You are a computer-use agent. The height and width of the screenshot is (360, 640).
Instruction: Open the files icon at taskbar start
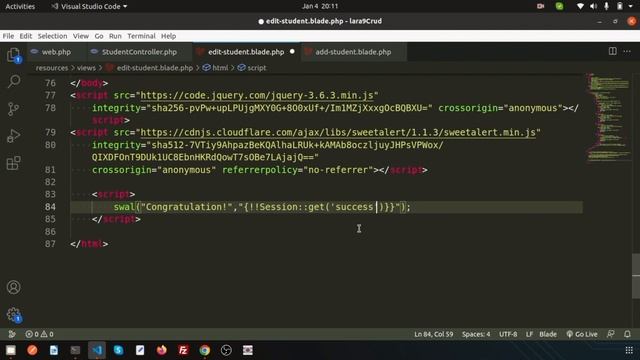(x=11, y=350)
